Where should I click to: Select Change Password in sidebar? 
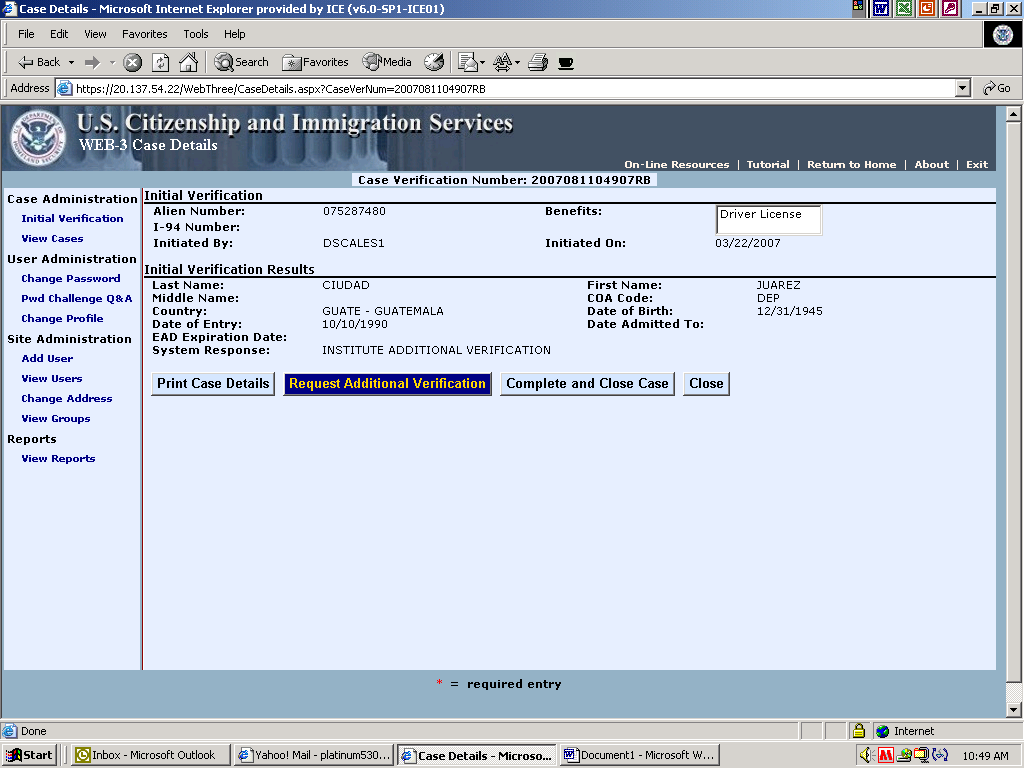70,279
